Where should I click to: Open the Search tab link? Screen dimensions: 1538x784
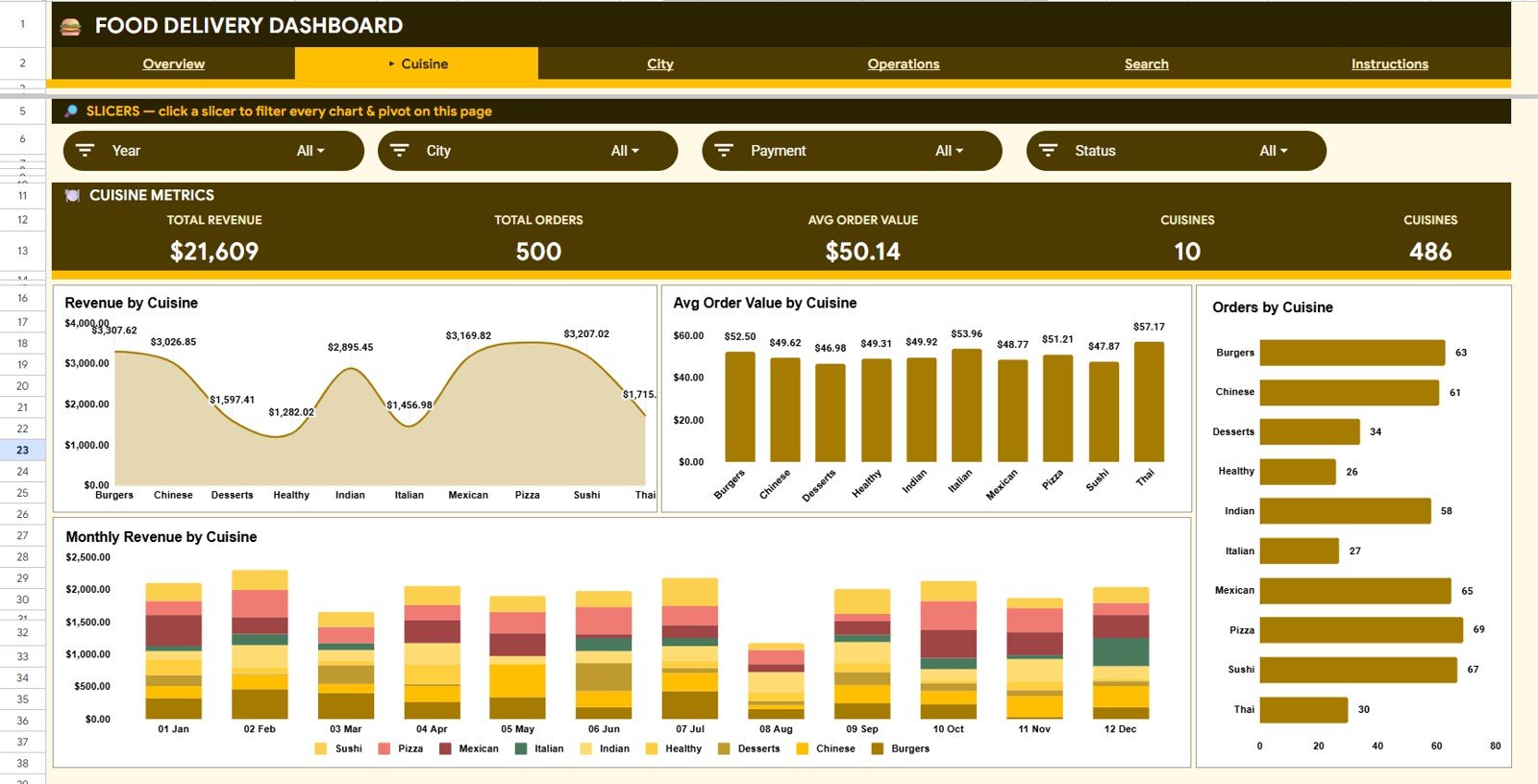click(1147, 63)
